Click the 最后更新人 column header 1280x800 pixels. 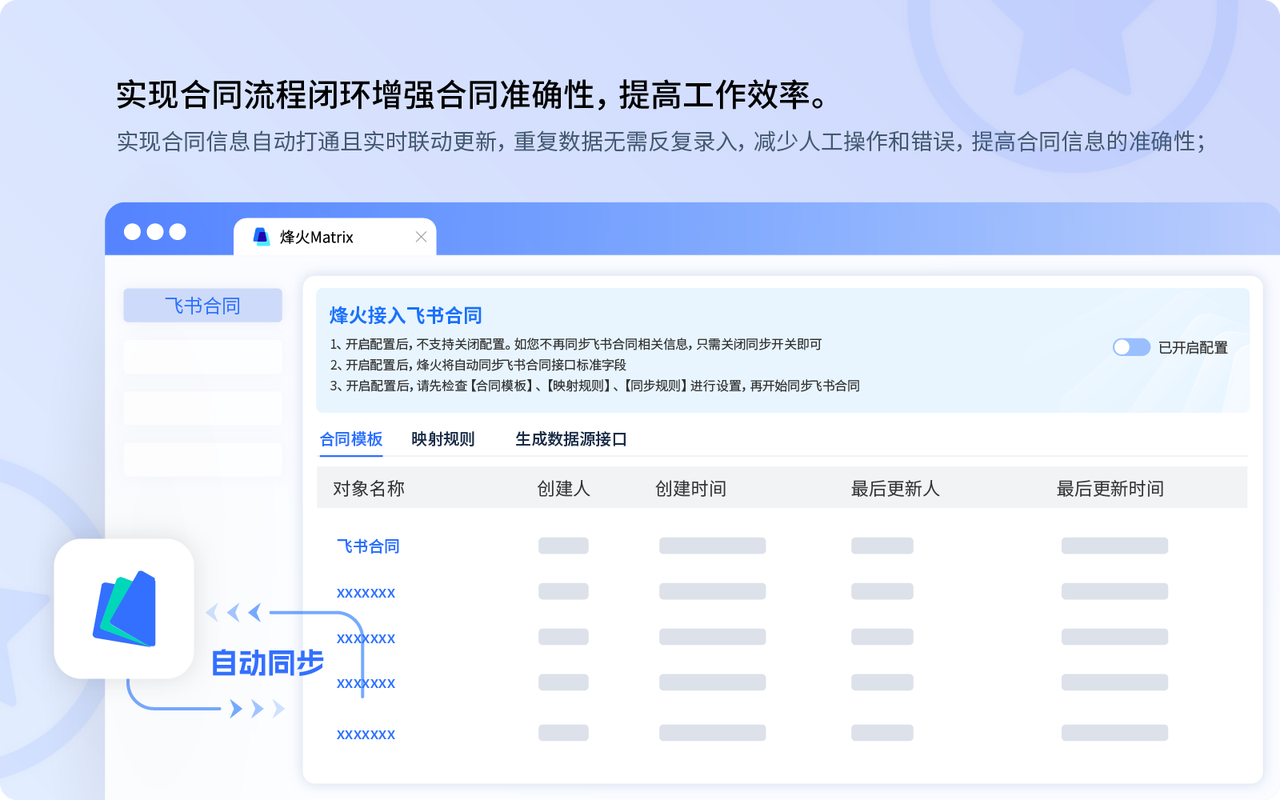click(895, 489)
